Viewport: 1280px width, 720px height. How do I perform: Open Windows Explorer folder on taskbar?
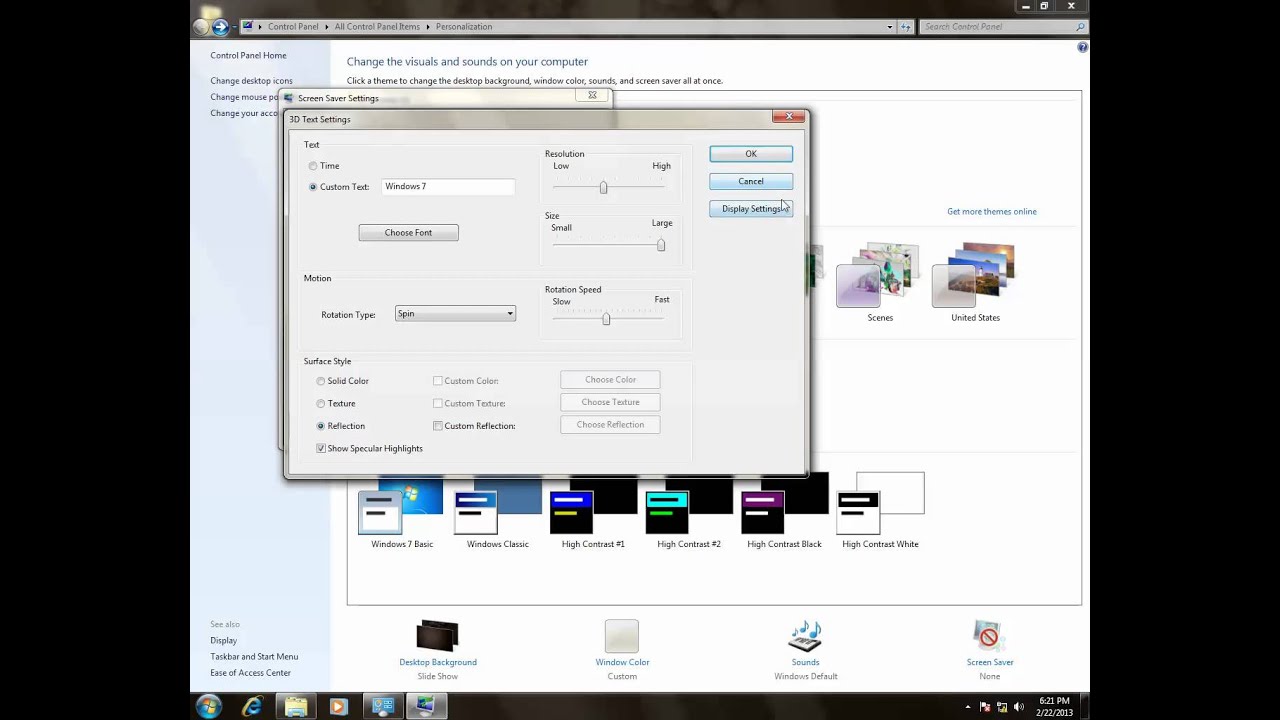[x=296, y=706]
